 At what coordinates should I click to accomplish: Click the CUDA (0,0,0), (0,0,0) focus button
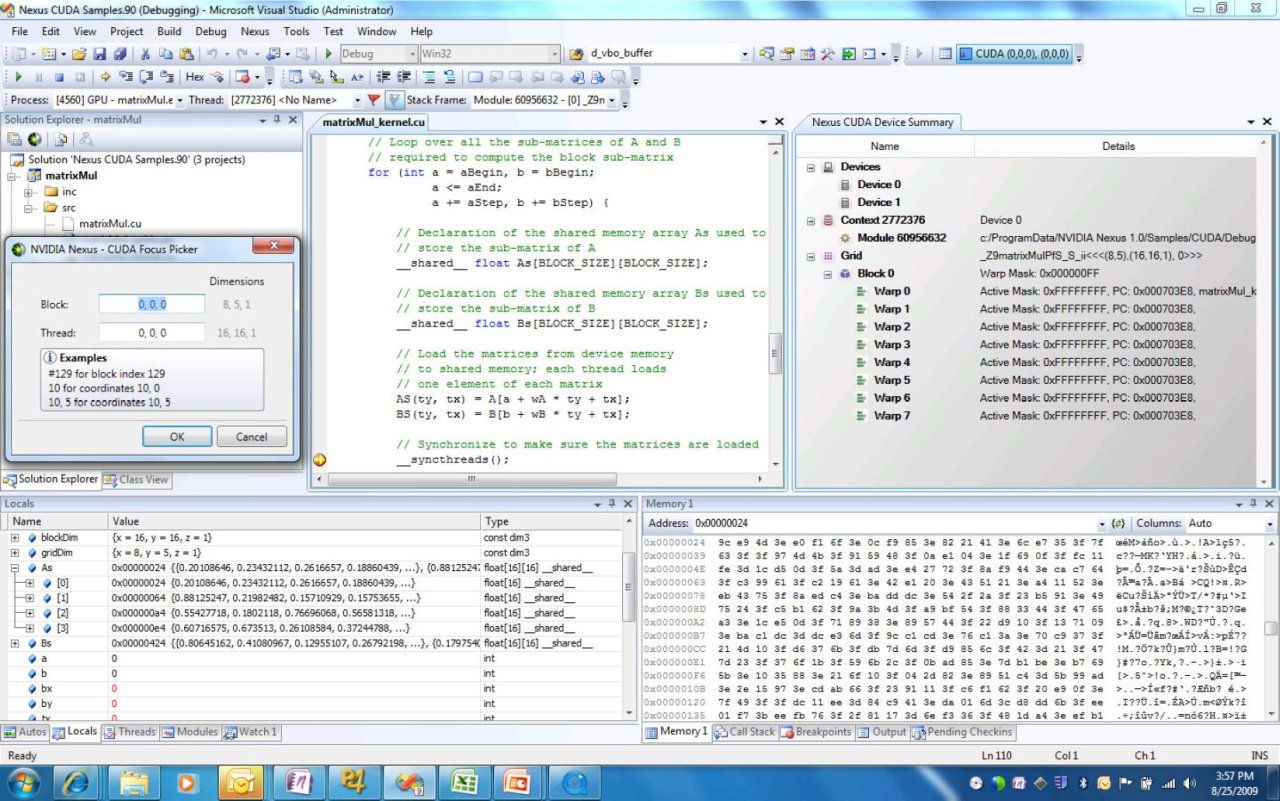coord(1014,54)
